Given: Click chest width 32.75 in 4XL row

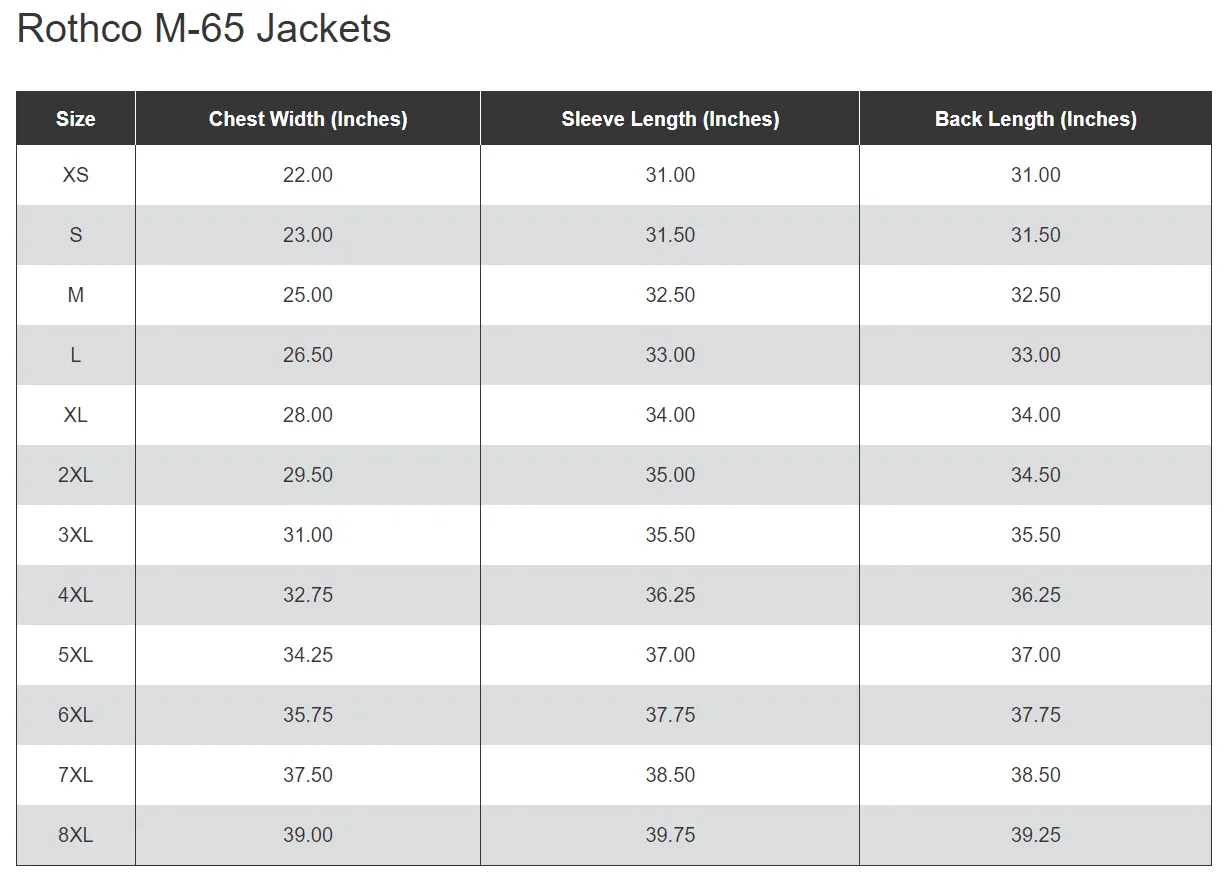Looking at the screenshot, I should pos(308,595).
